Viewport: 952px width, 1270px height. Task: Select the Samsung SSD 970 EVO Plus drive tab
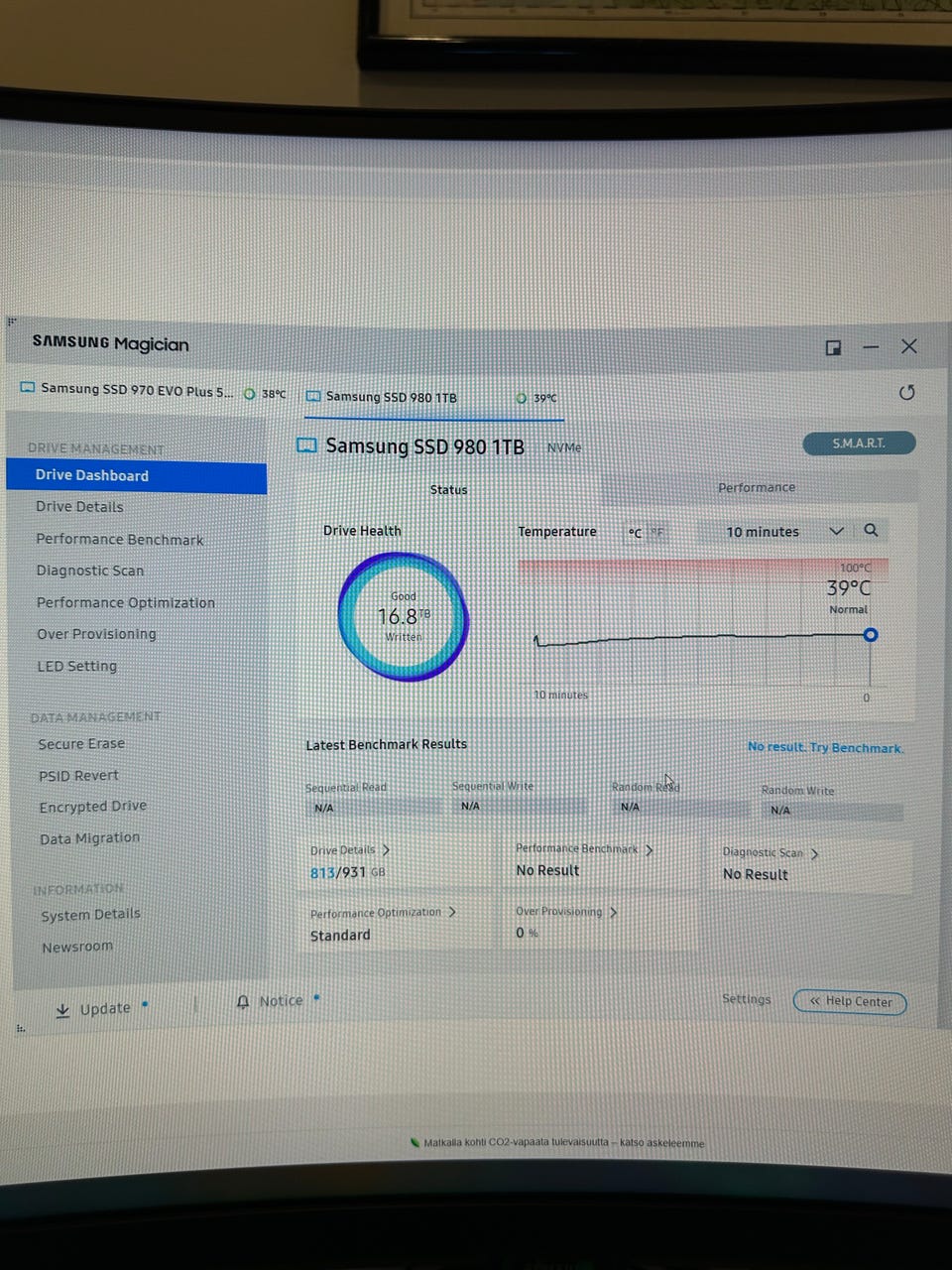click(154, 390)
